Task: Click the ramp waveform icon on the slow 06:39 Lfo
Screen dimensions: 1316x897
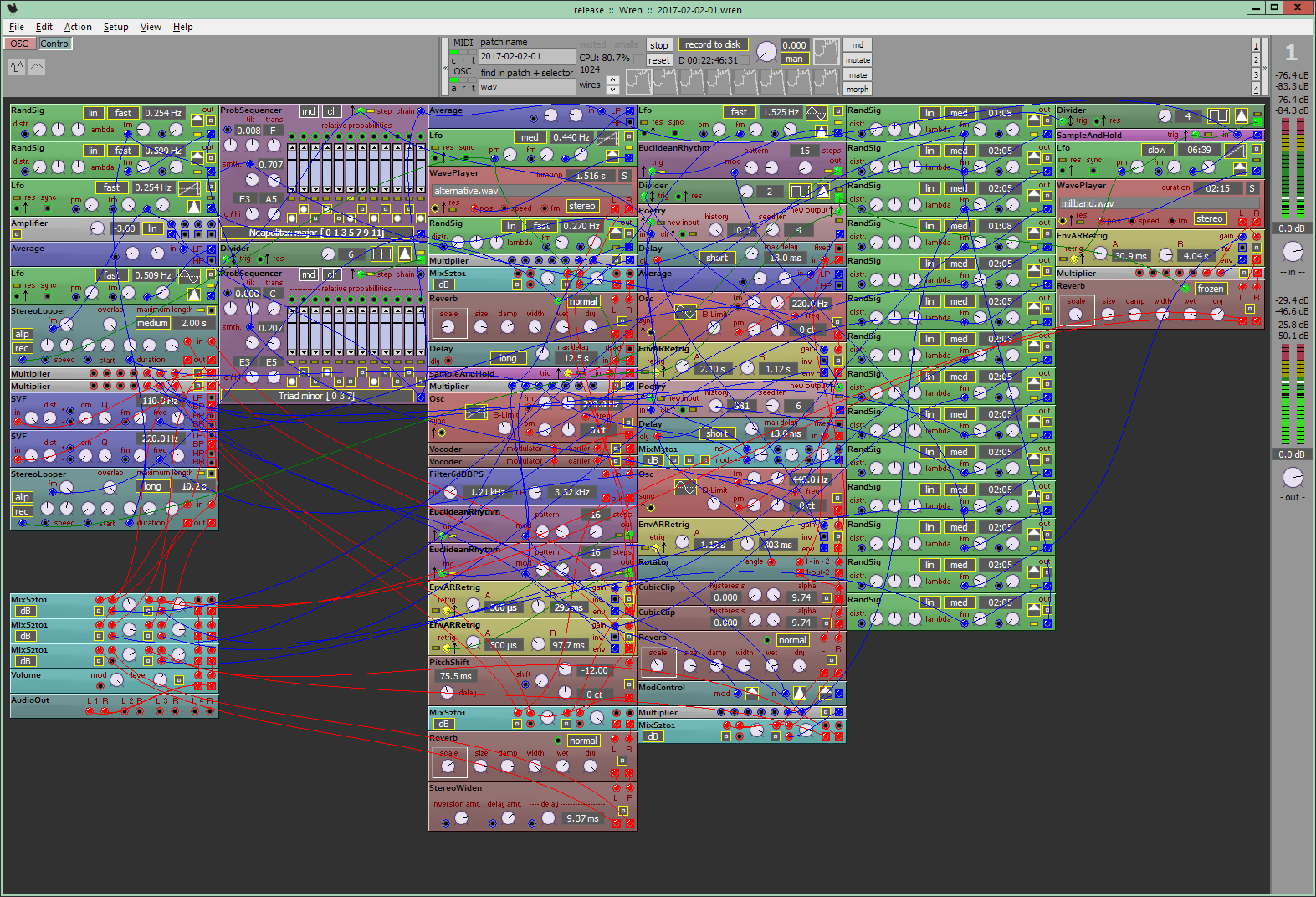Action: tap(1235, 150)
